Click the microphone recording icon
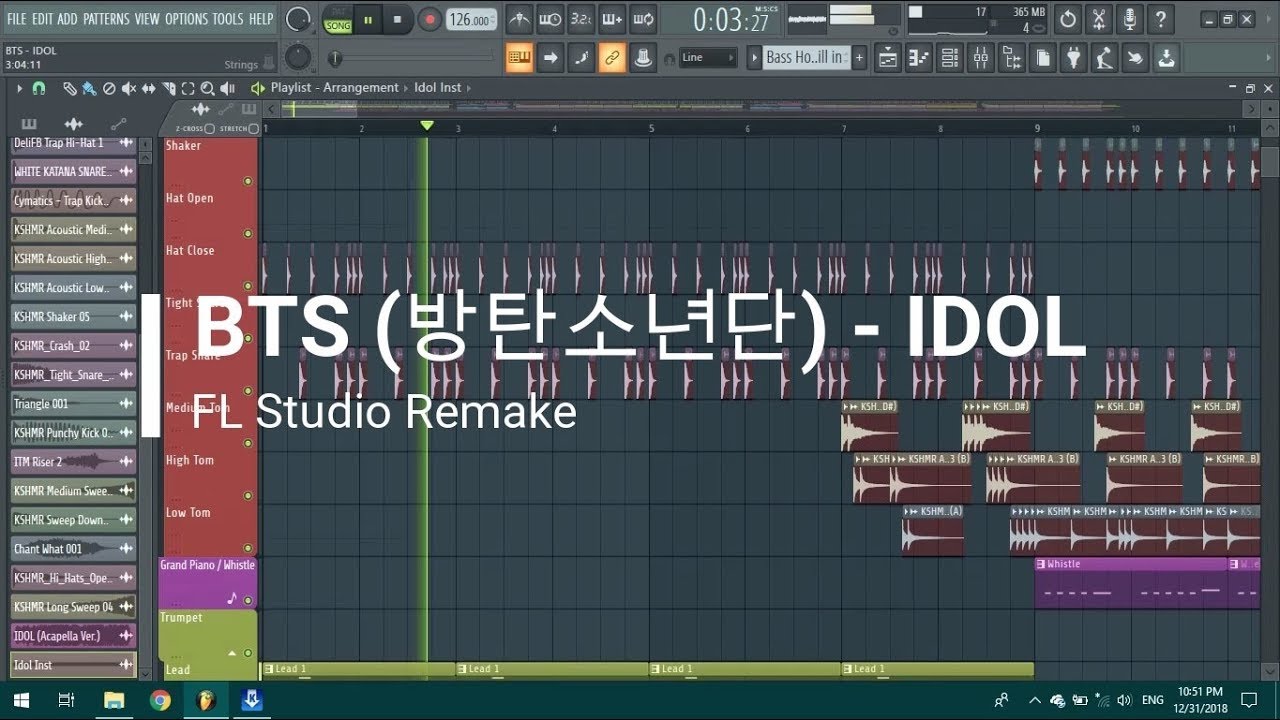This screenshot has width=1280, height=720. pos(1130,19)
